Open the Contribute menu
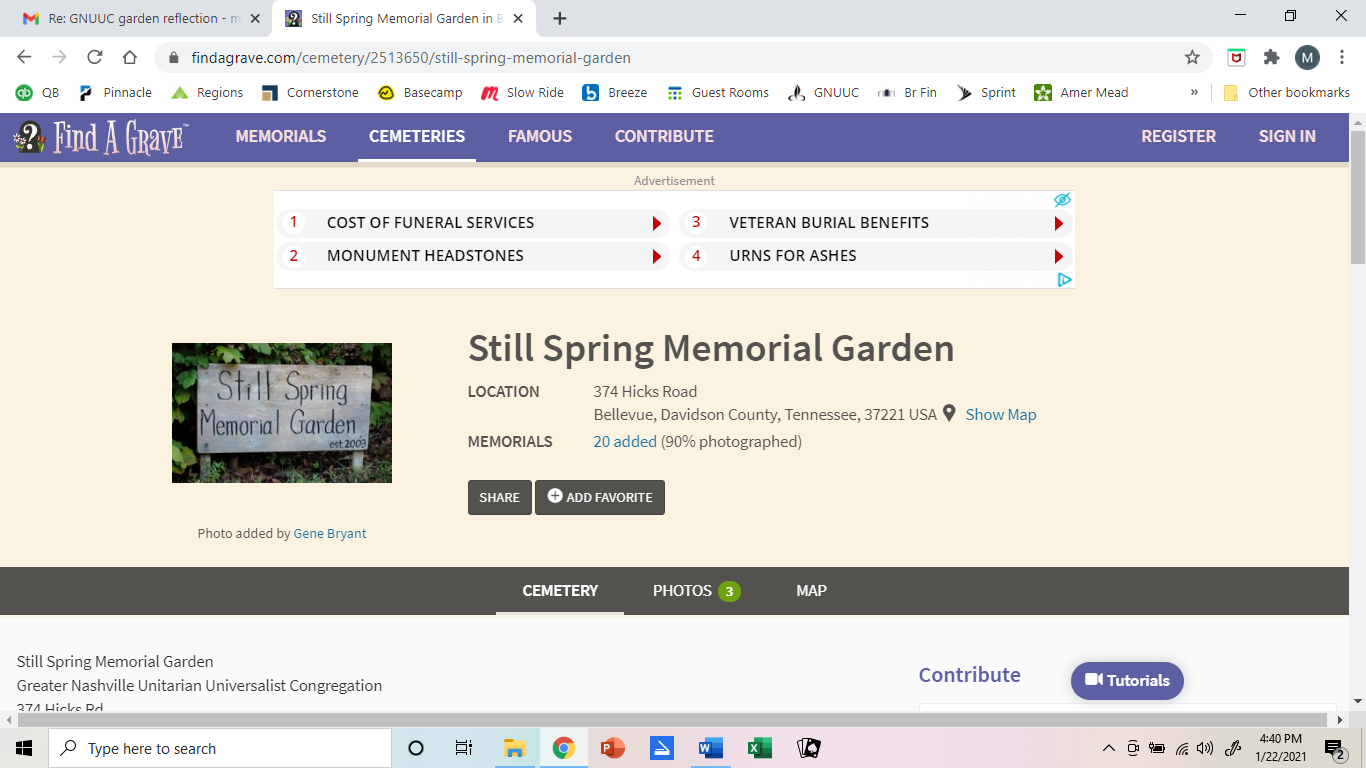 pyautogui.click(x=664, y=136)
